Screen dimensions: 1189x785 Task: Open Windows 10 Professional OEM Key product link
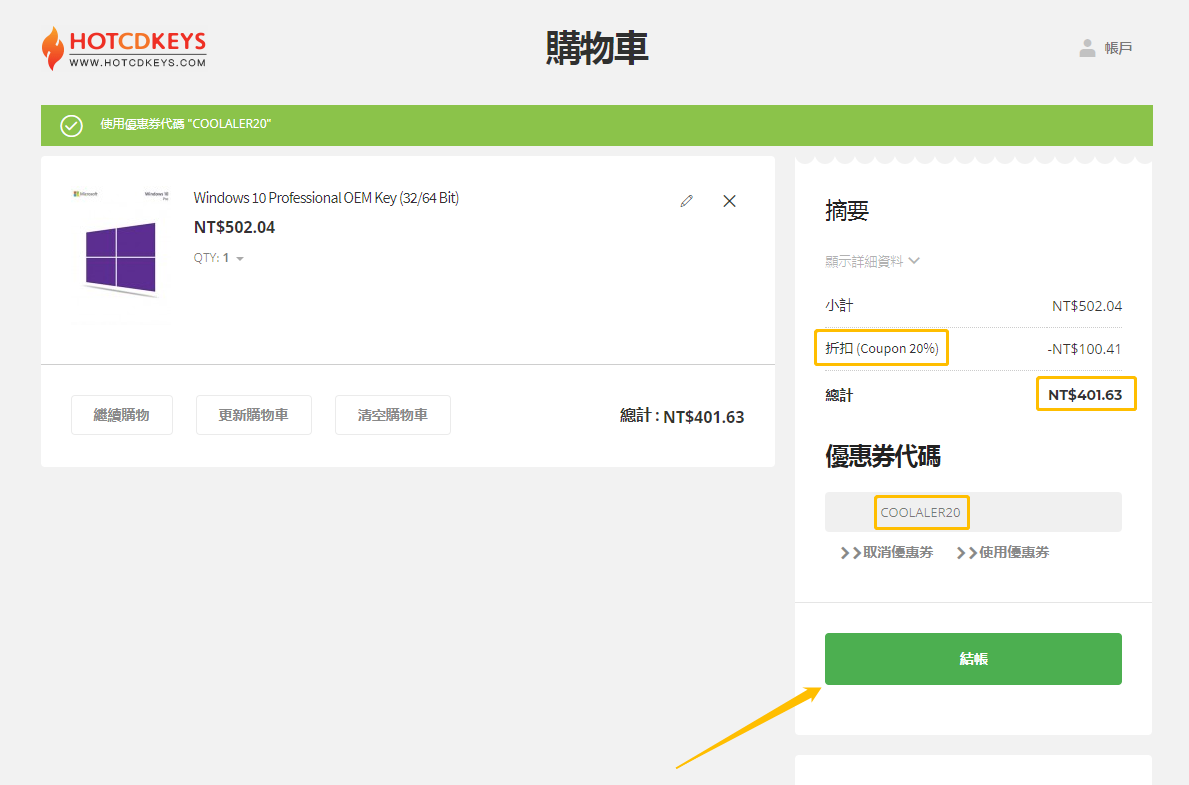(326, 198)
